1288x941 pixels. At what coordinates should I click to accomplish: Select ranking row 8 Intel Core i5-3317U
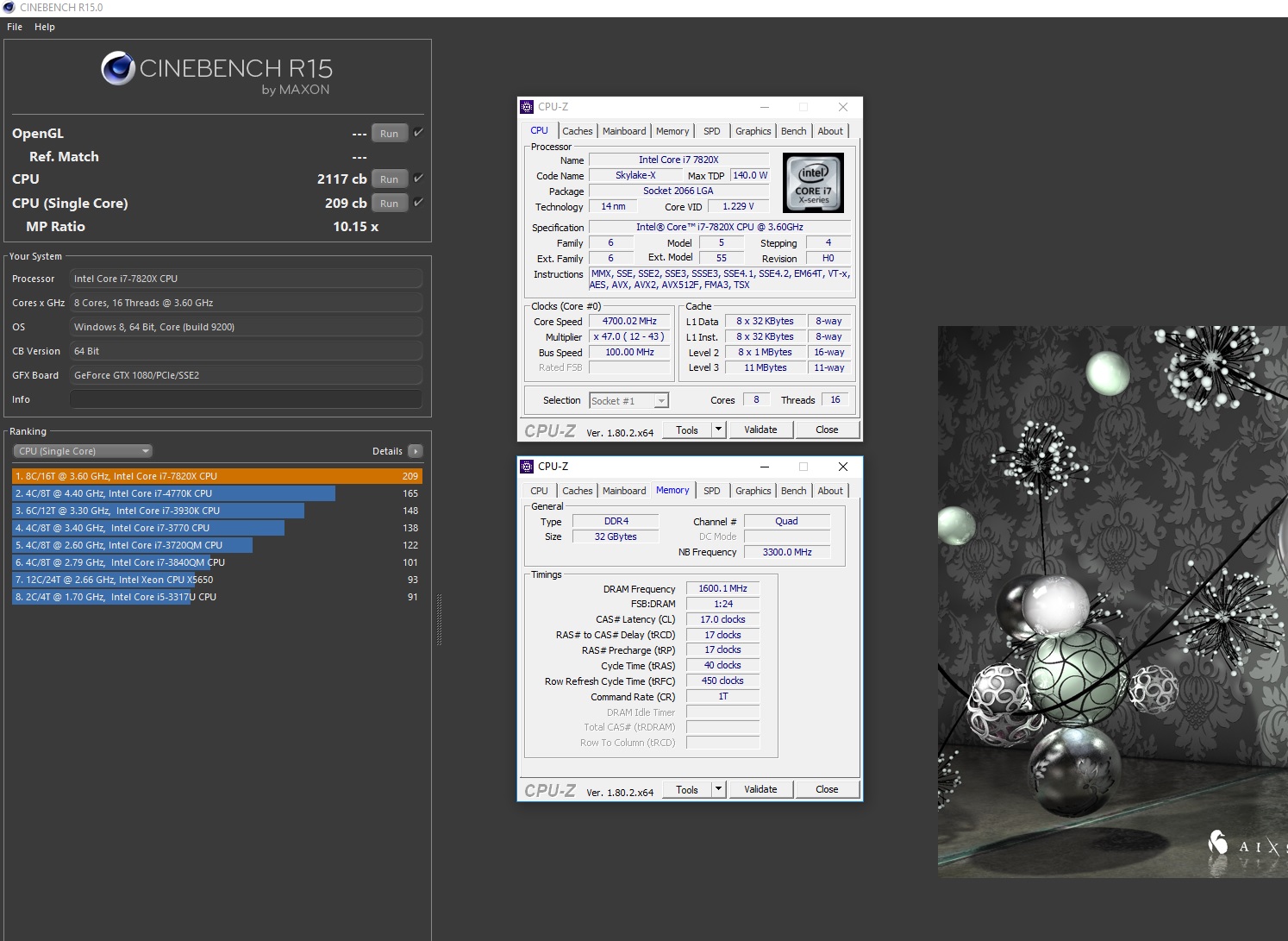tap(217, 597)
